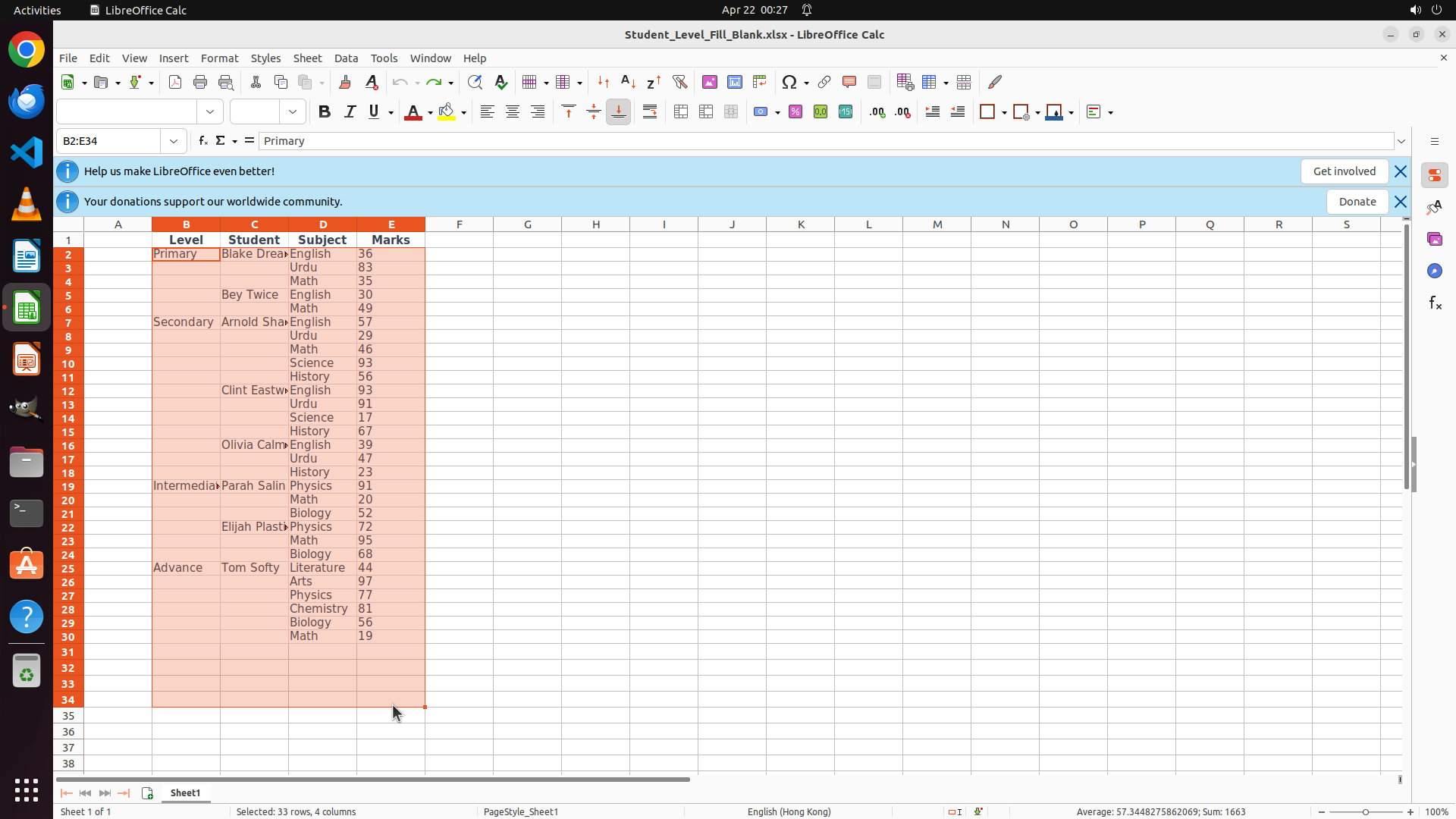Toggle Italic formatting
Screen dimensions: 1456x819
tap(350, 112)
